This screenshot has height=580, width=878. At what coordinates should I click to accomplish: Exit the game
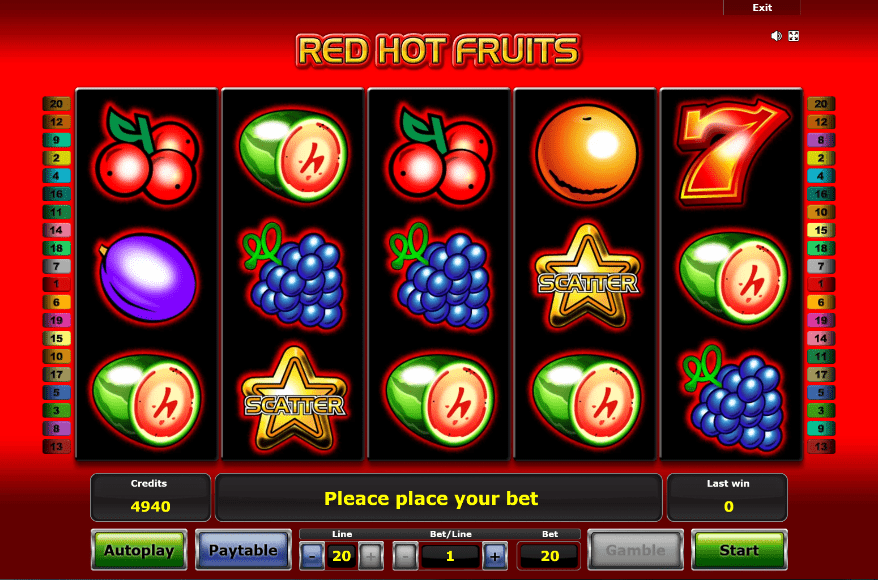pyautogui.click(x=762, y=7)
